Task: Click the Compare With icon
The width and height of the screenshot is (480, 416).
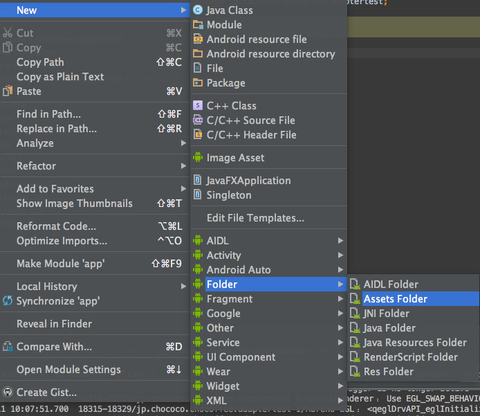Action: (x=7, y=347)
